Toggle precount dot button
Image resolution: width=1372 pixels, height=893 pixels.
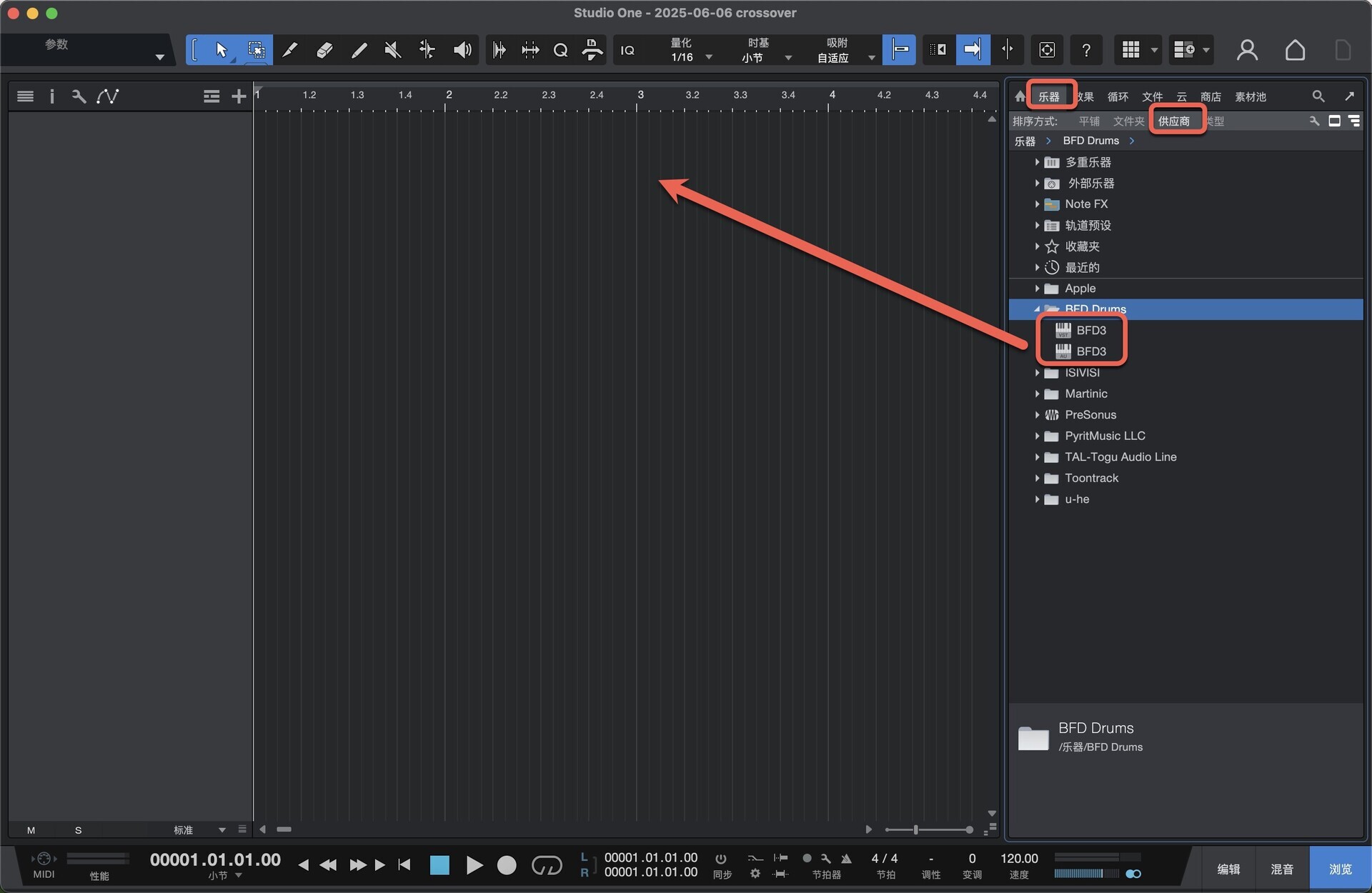point(807,858)
